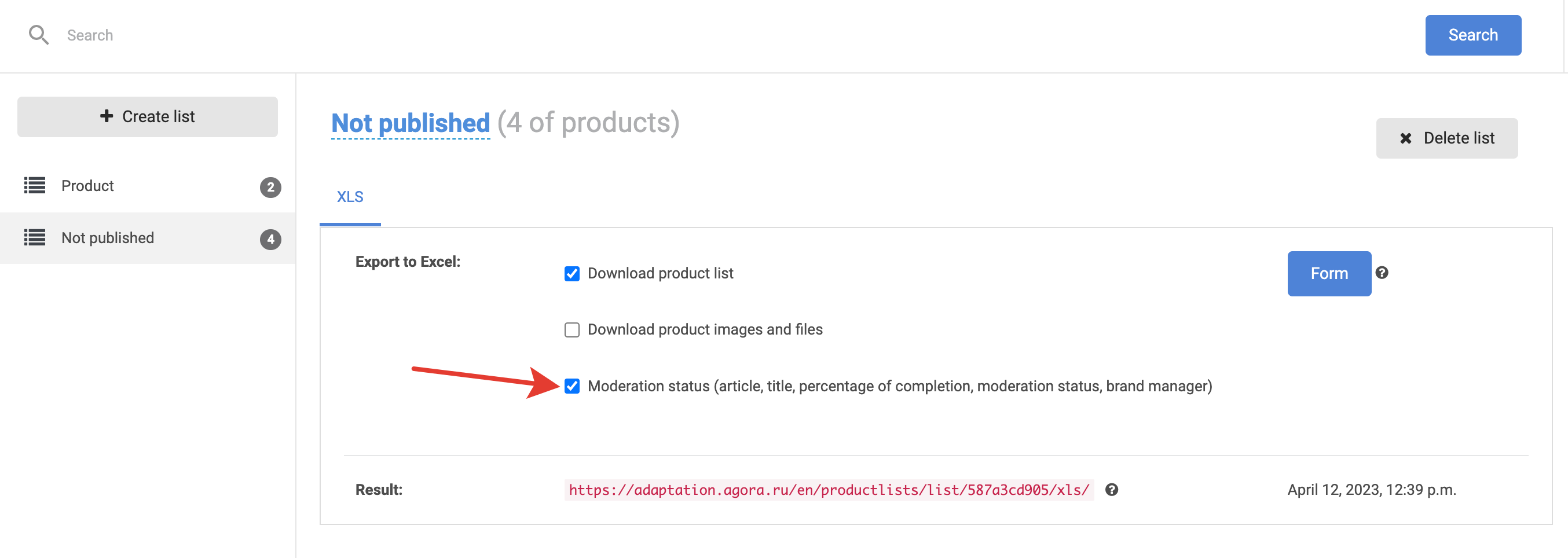
Task: Open the result XLS download link
Action: click(829, 490)
